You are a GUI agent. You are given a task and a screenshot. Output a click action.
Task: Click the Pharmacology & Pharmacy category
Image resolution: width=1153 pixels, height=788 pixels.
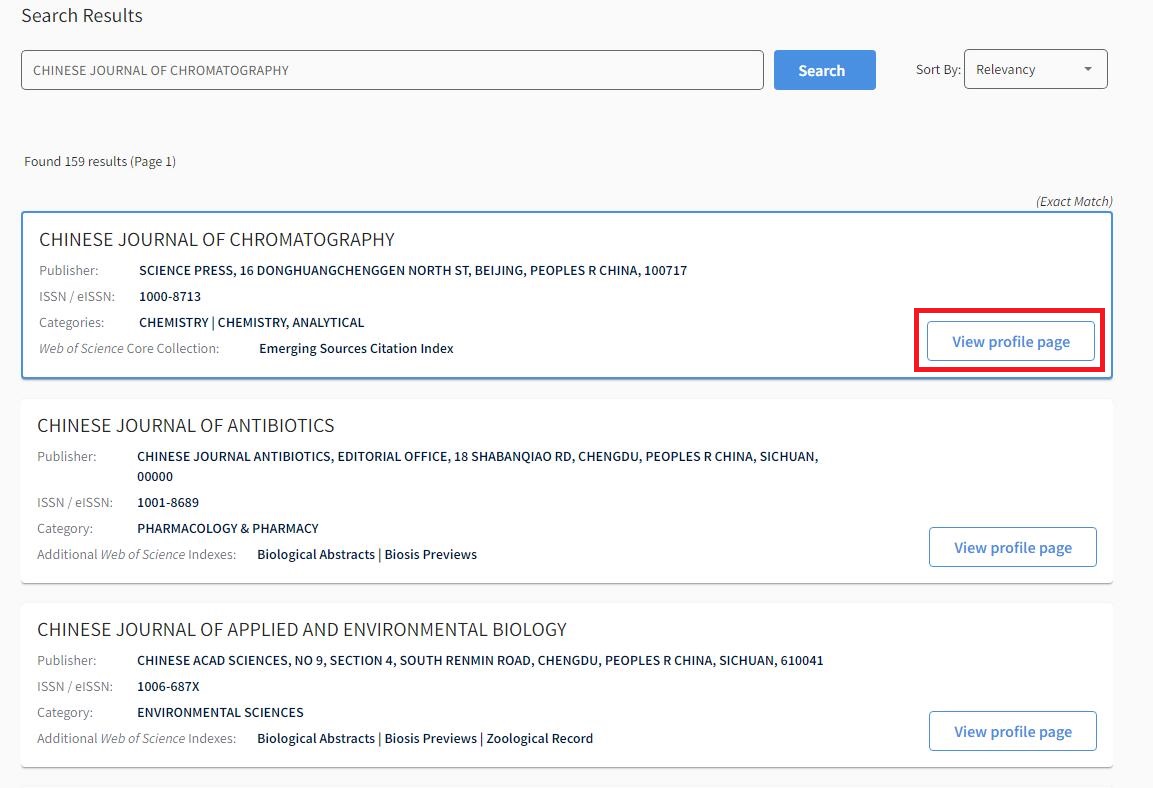(x=228, y=529)
